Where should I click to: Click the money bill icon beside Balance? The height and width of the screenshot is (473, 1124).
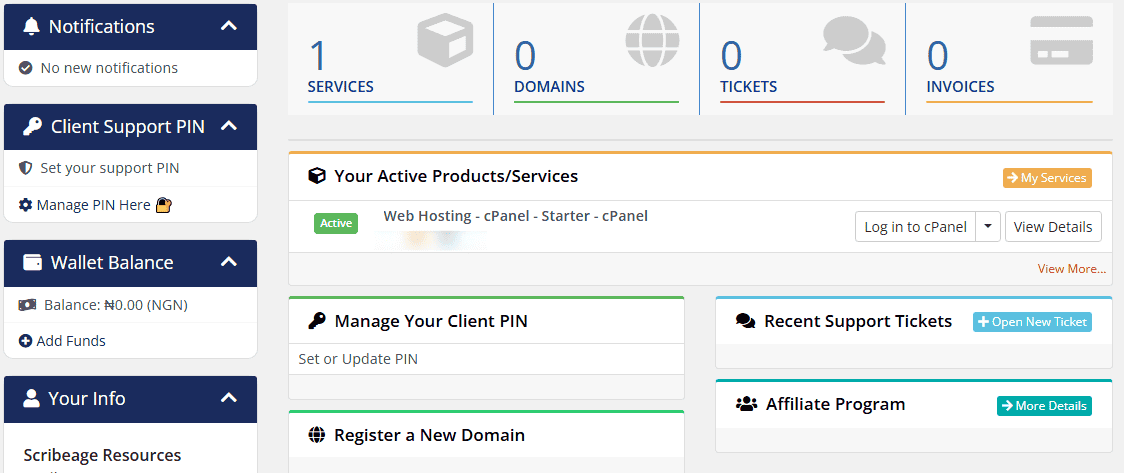(28, 305)
